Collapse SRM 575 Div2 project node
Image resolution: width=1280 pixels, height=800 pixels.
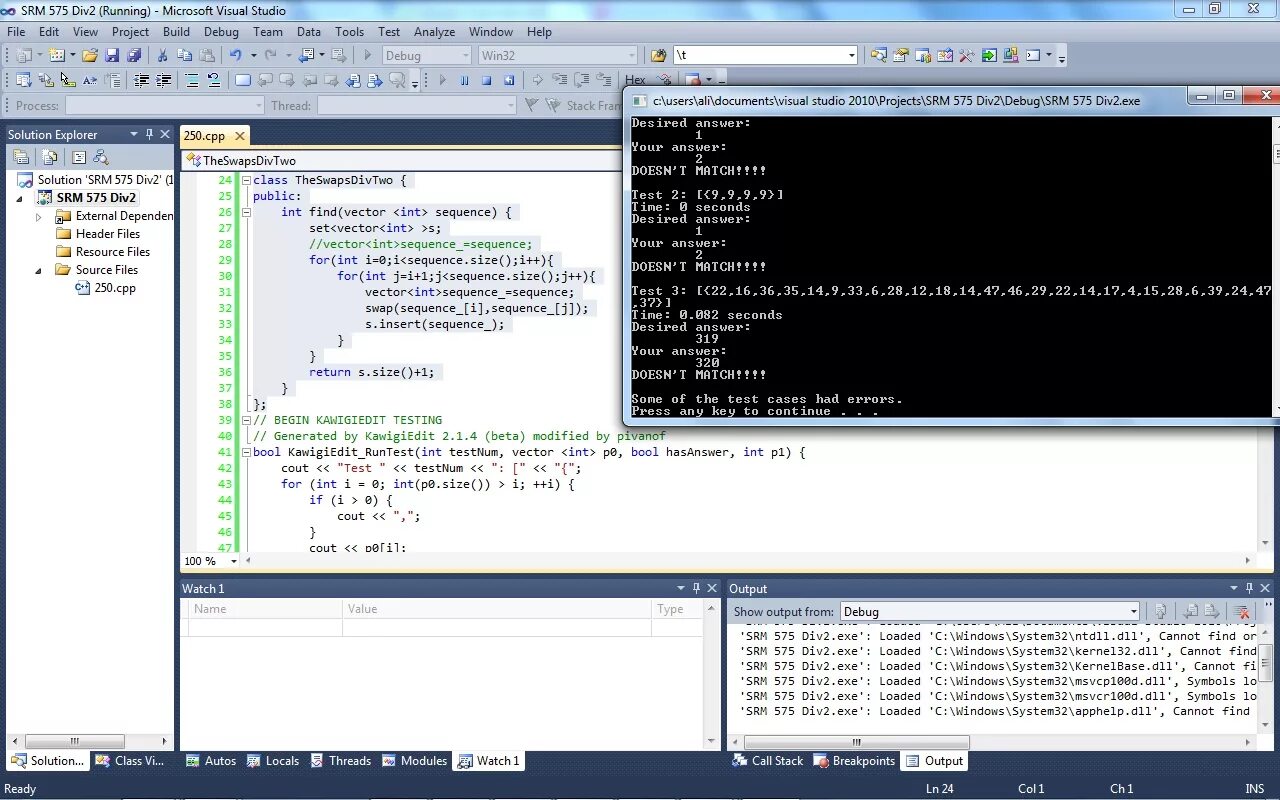[20, 198]
